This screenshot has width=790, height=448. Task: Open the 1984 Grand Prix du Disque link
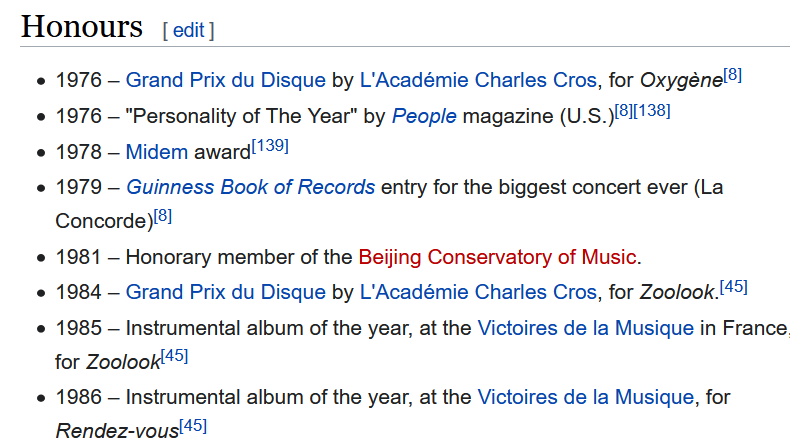point(225,292)
